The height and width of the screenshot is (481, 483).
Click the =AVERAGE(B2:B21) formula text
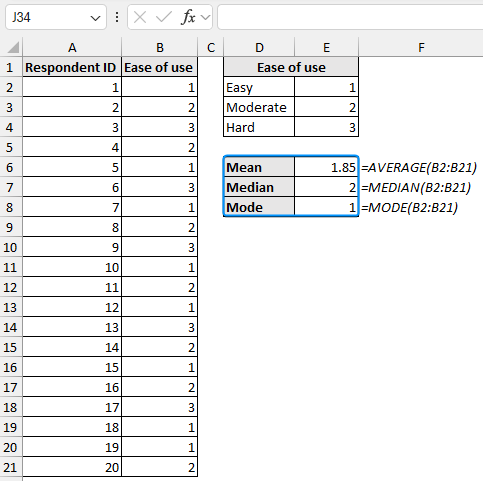pos(419,167)
